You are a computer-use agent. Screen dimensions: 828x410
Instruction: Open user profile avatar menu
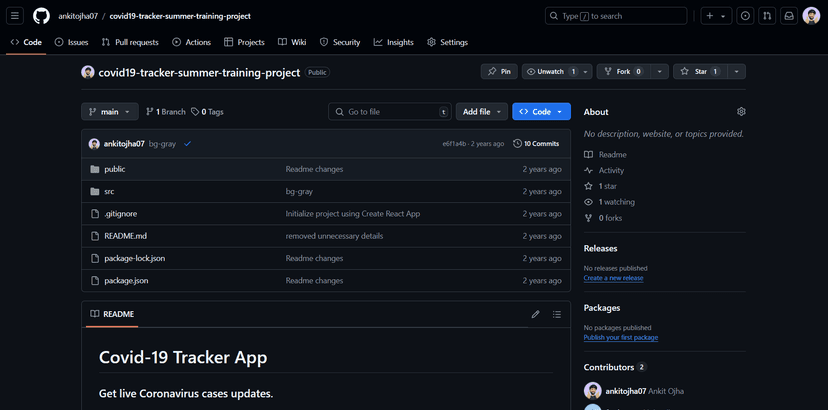coord(811,16)
